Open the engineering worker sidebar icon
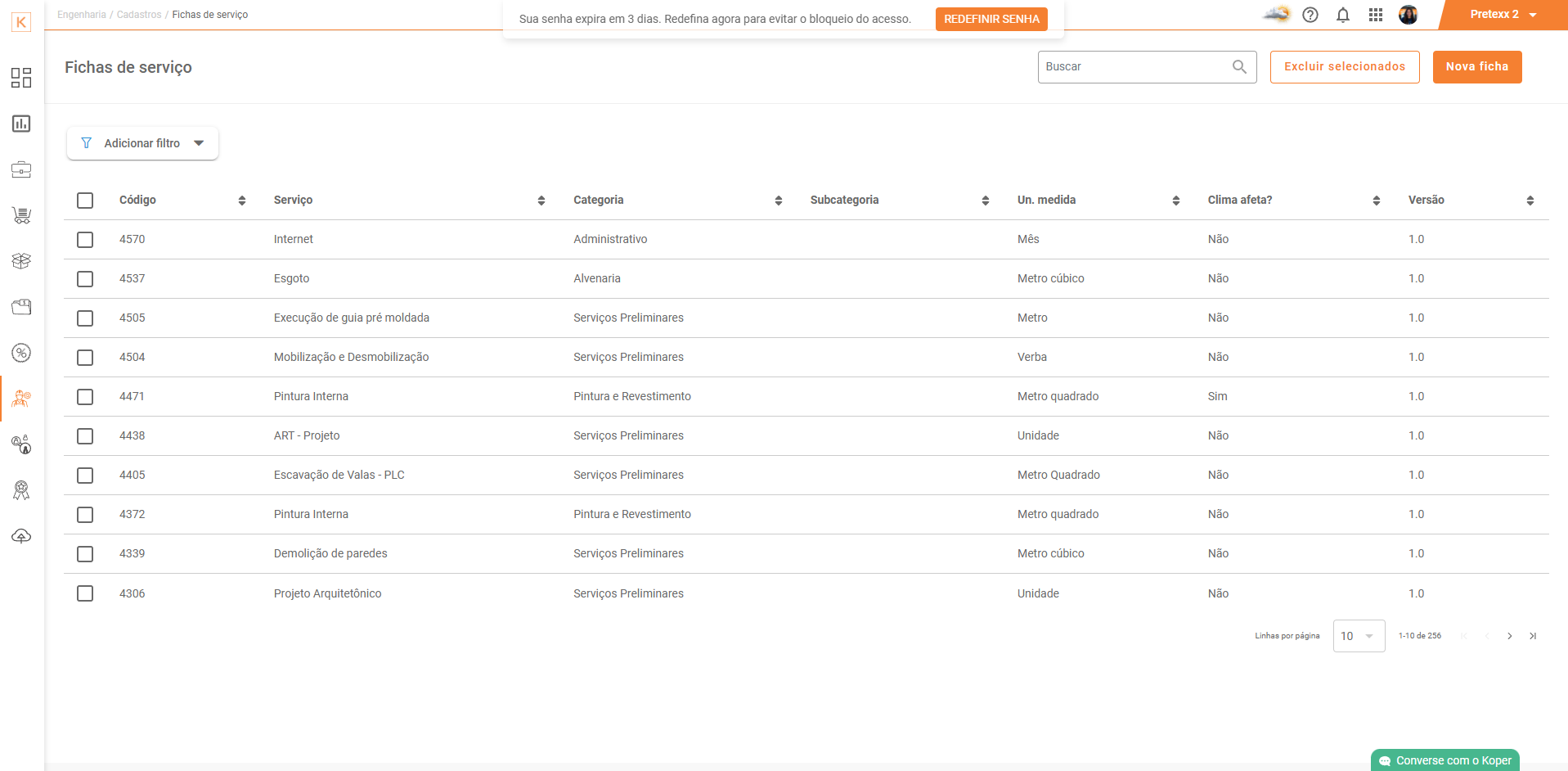The height and width of the screenshot is (771, 1568). (x=21, y=399)
